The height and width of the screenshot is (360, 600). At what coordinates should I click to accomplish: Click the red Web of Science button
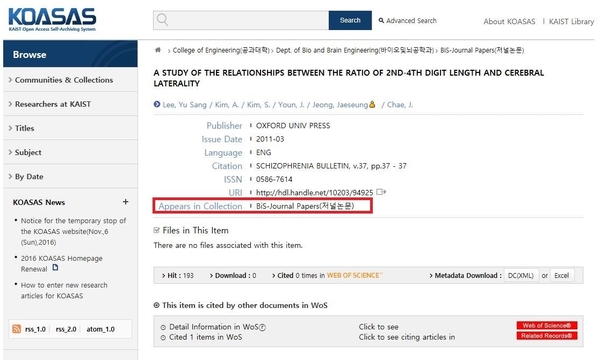click(x=547, y=326)
